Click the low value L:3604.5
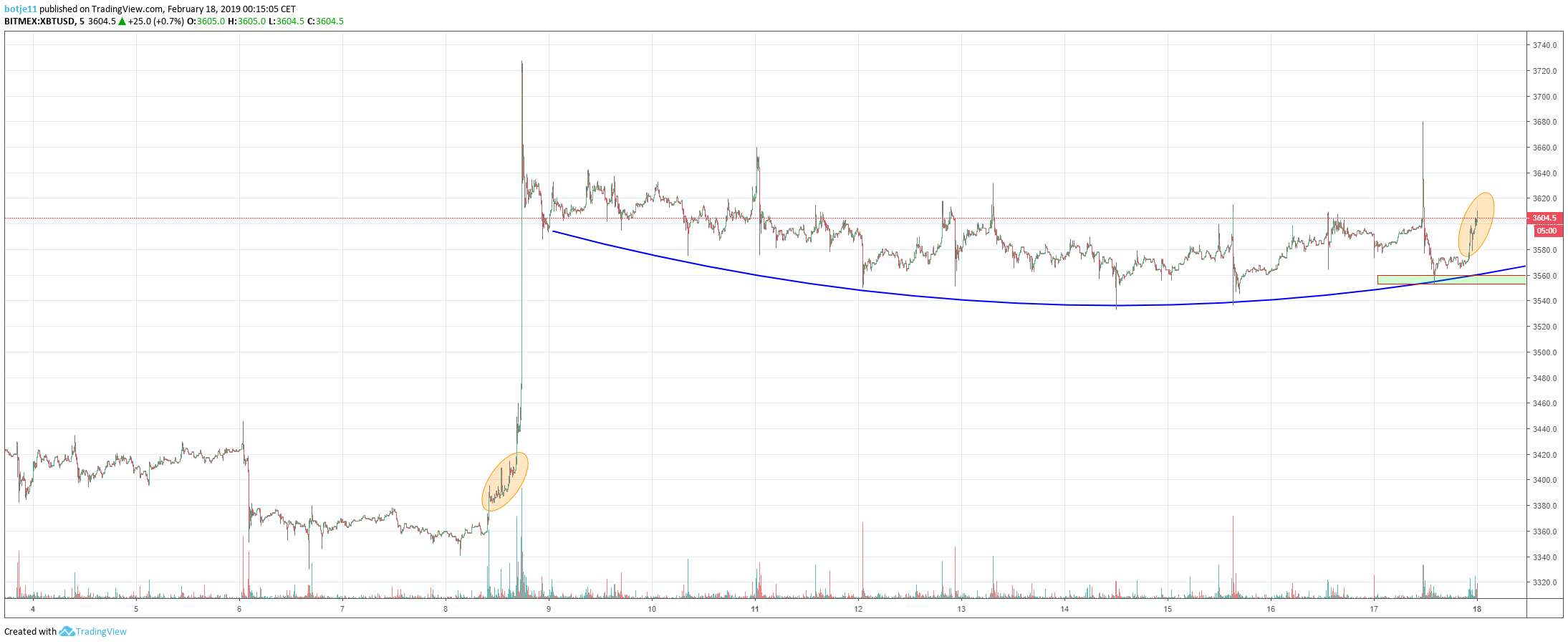 coord(287,21)
